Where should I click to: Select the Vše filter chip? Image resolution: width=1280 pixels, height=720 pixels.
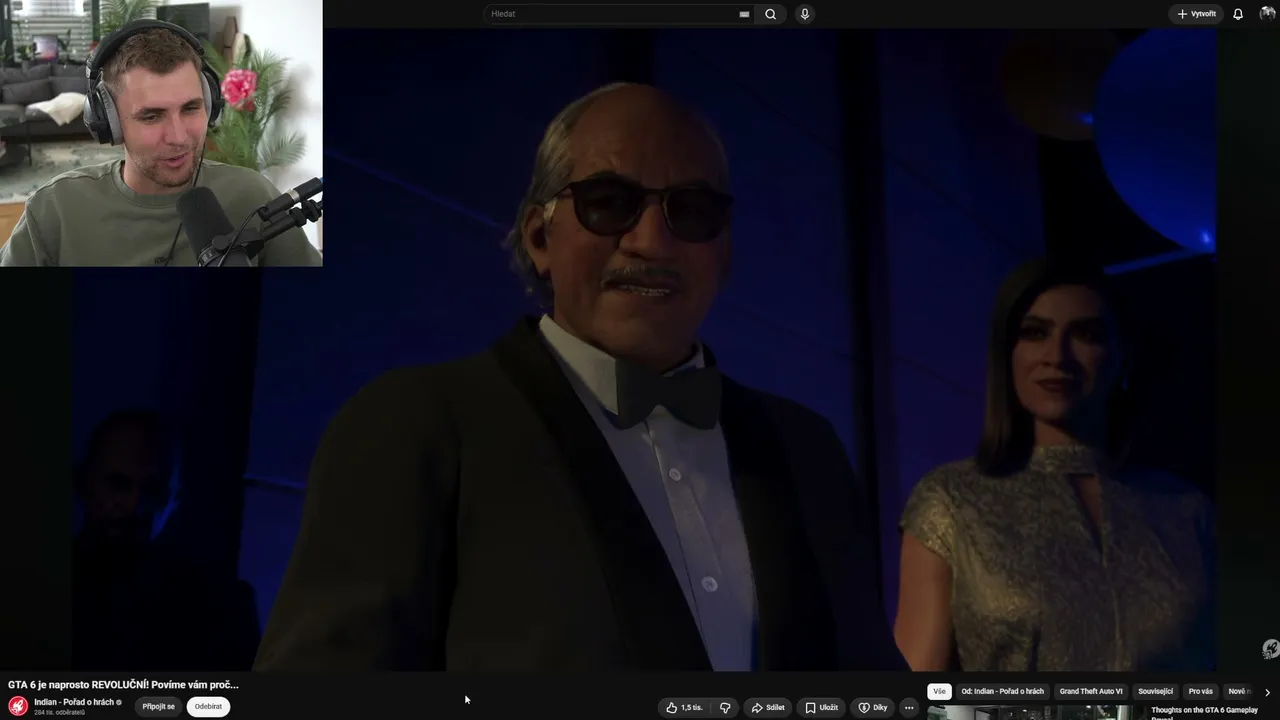939,691
